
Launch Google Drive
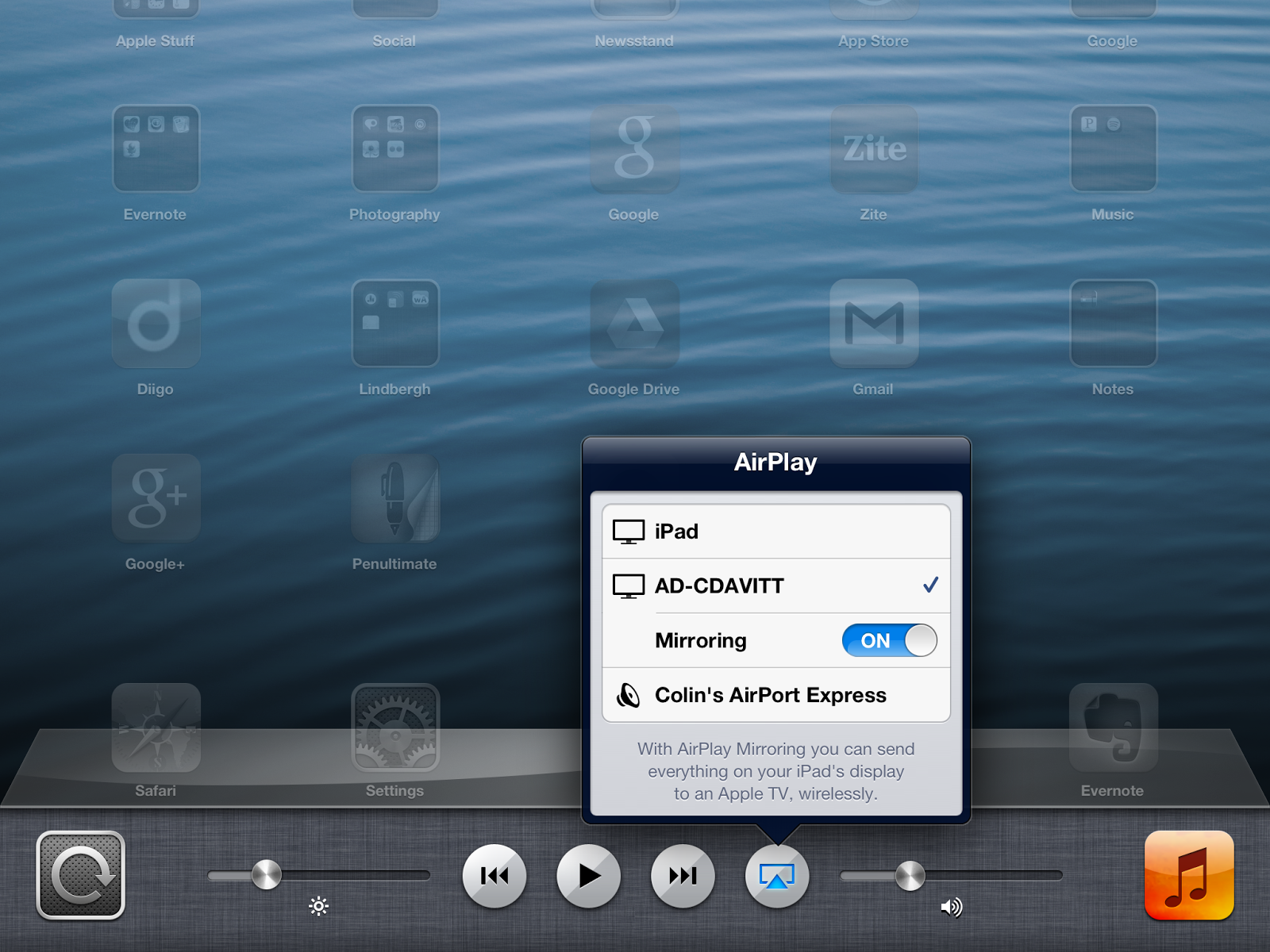(x=634, y=323)
